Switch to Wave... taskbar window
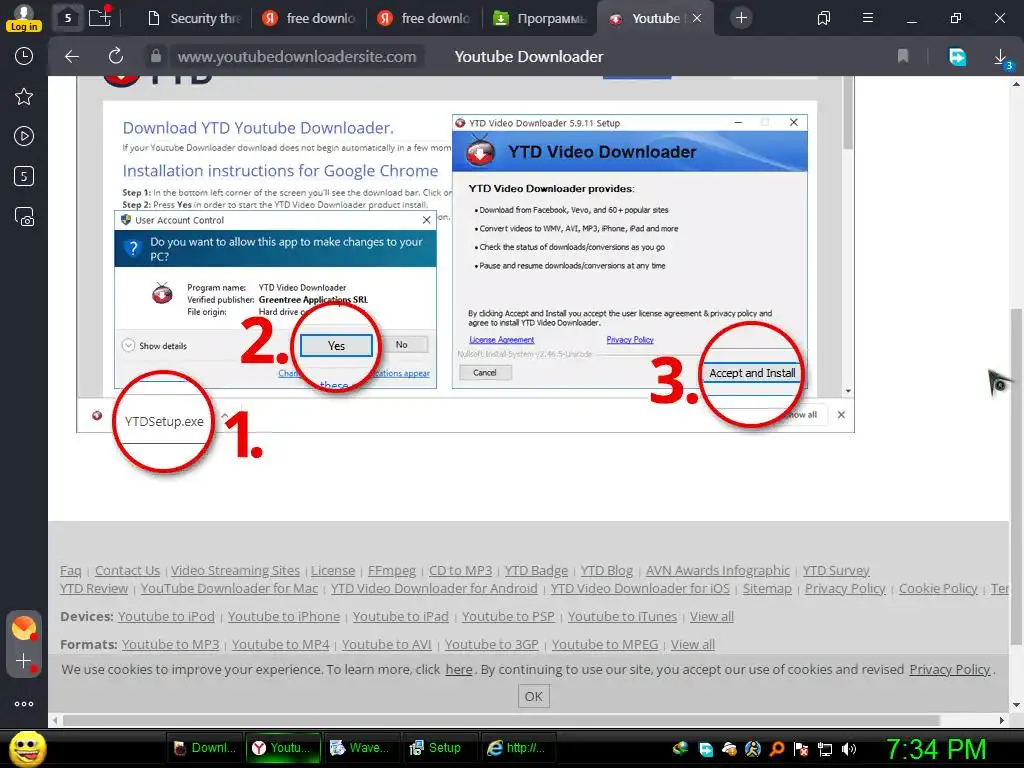The width and height of the screenshot is (1024, 768). click(x=360, y=748)
